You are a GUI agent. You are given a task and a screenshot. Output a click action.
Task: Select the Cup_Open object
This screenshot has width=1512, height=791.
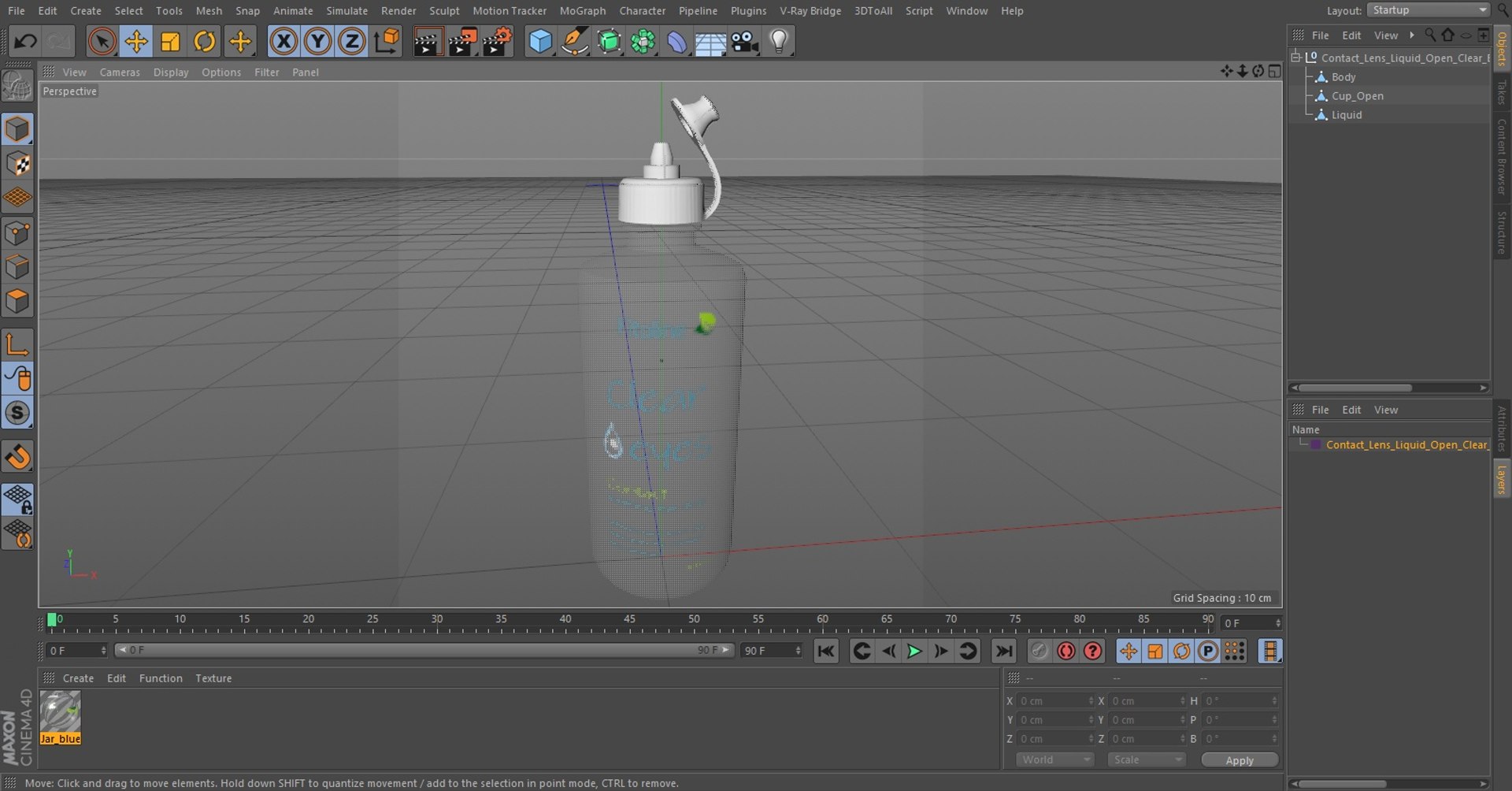[1358, 96]
